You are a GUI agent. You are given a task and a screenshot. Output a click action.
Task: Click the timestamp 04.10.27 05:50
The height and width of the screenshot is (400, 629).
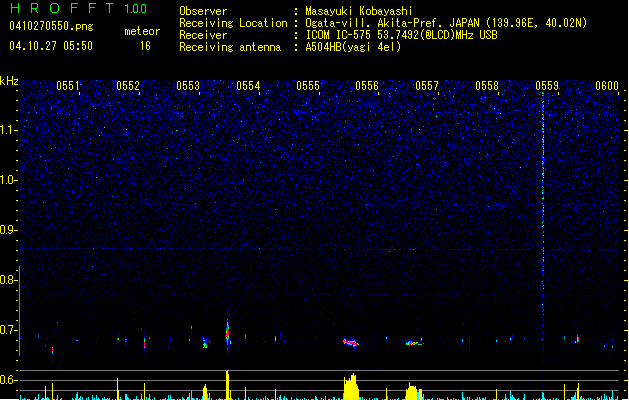point(51,46)
